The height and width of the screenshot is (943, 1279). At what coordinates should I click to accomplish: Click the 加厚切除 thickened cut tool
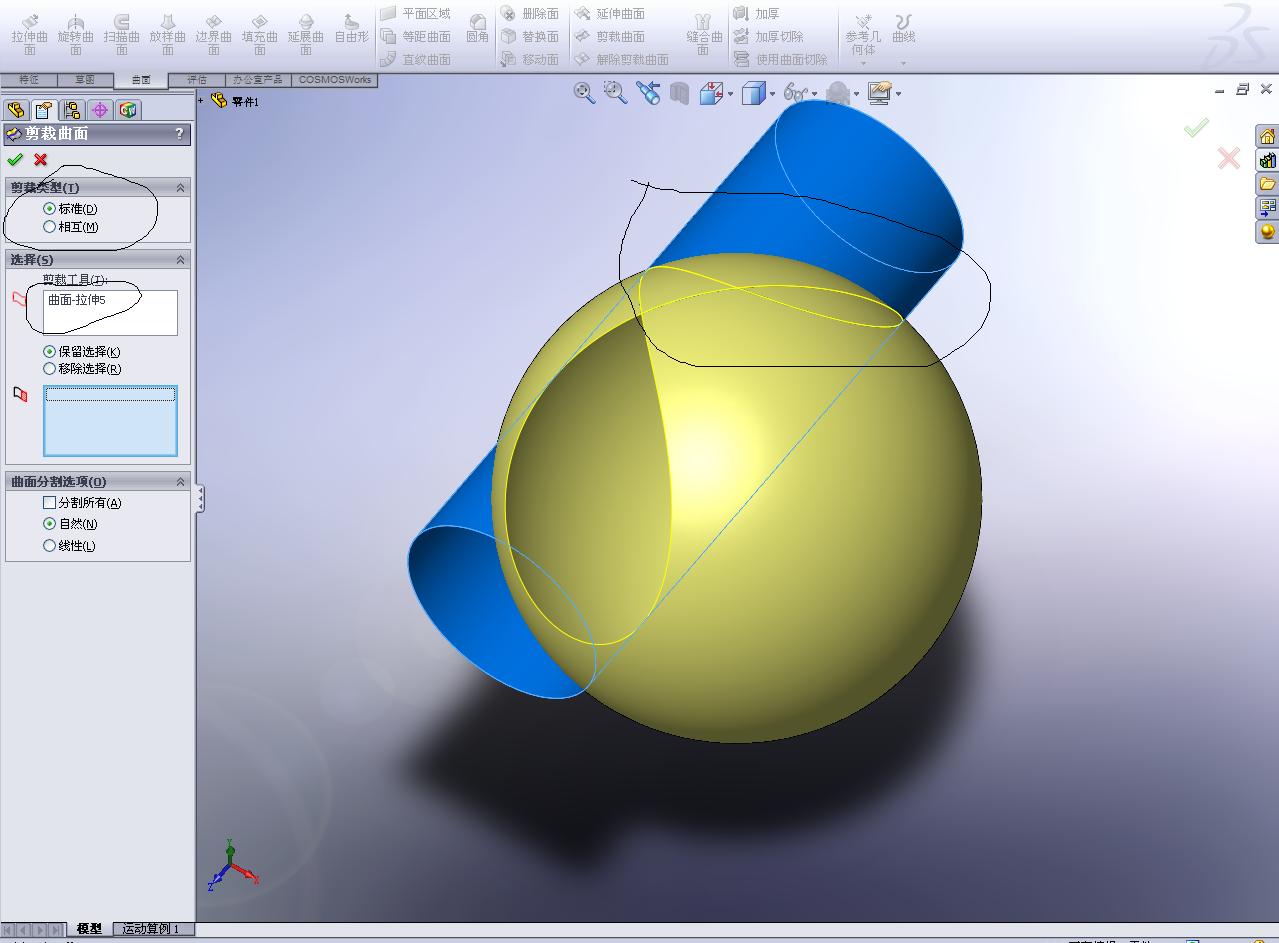click(x=768, y=37)
